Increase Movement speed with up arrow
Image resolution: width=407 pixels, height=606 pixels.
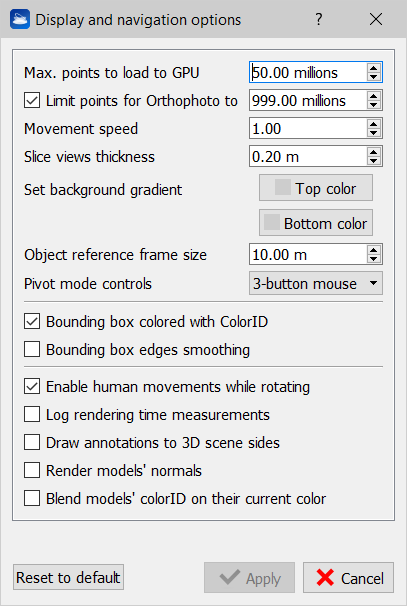373,124
